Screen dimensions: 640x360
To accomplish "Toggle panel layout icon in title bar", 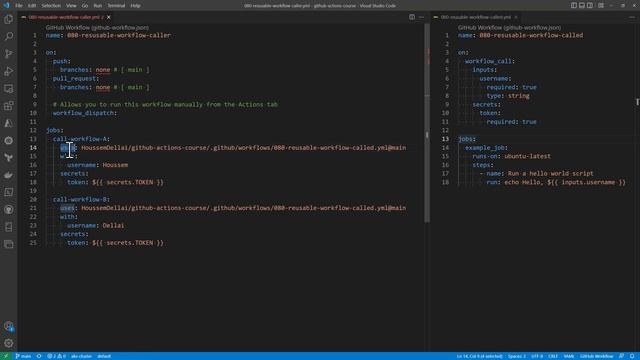I will coord(582,5).
